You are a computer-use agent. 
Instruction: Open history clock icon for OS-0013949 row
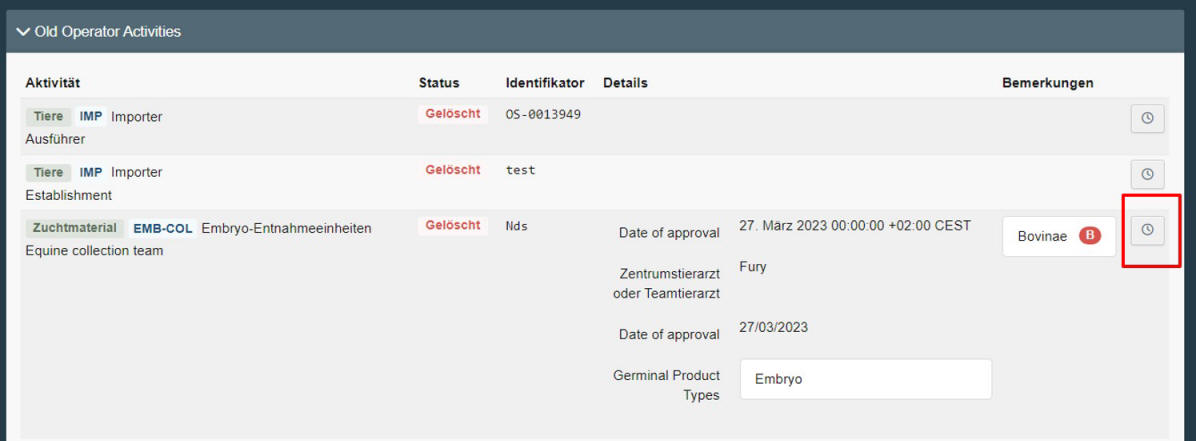pyautogui.click(x=1147, y=118)
